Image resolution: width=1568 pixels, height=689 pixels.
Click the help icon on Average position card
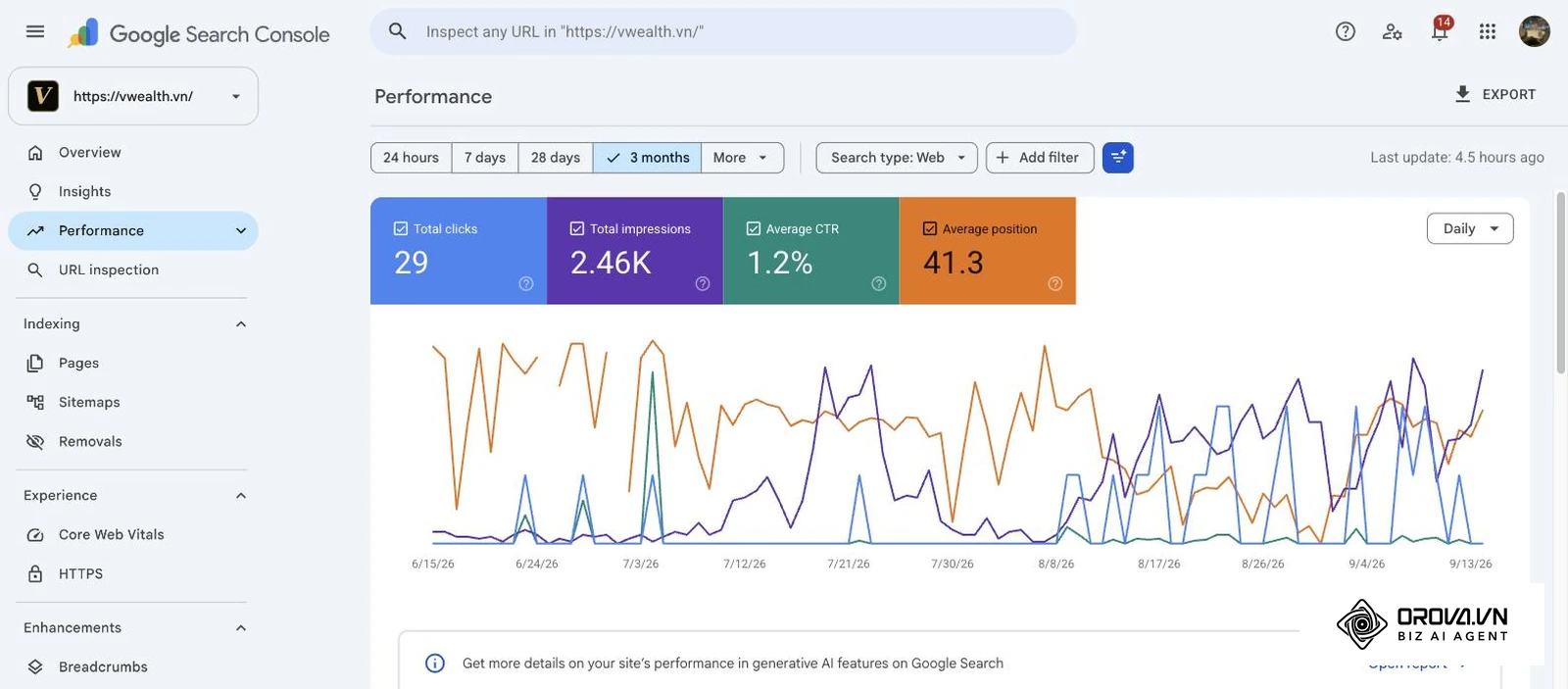pyautogui.click(x=1055, y=283)
